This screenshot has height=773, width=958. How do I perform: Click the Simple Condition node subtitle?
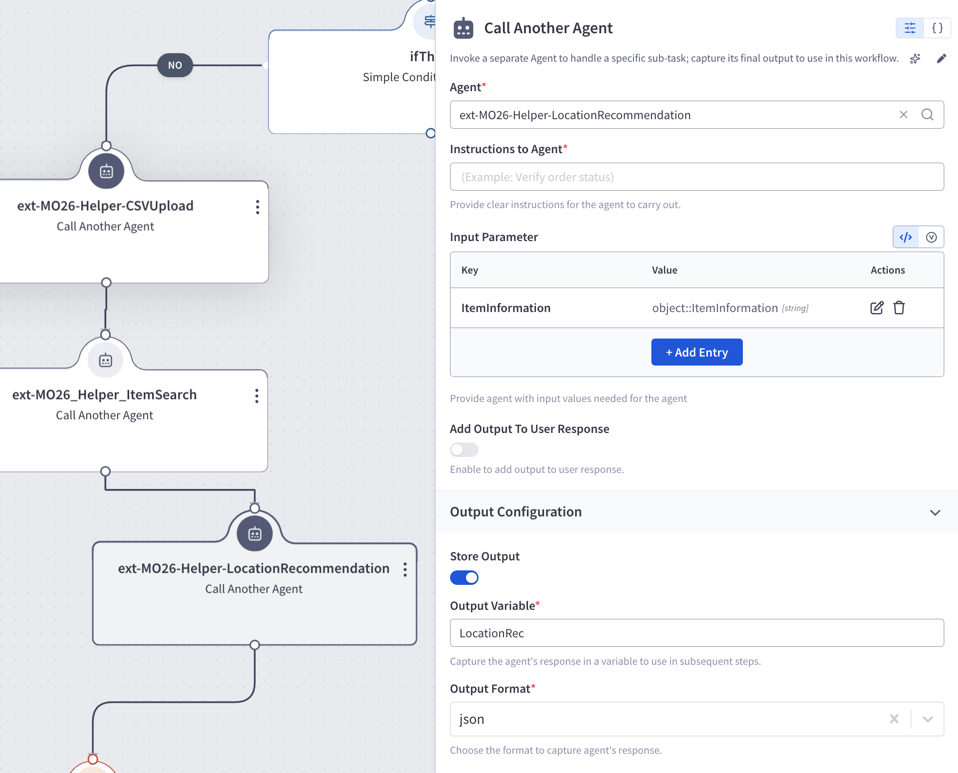(398, 77)
